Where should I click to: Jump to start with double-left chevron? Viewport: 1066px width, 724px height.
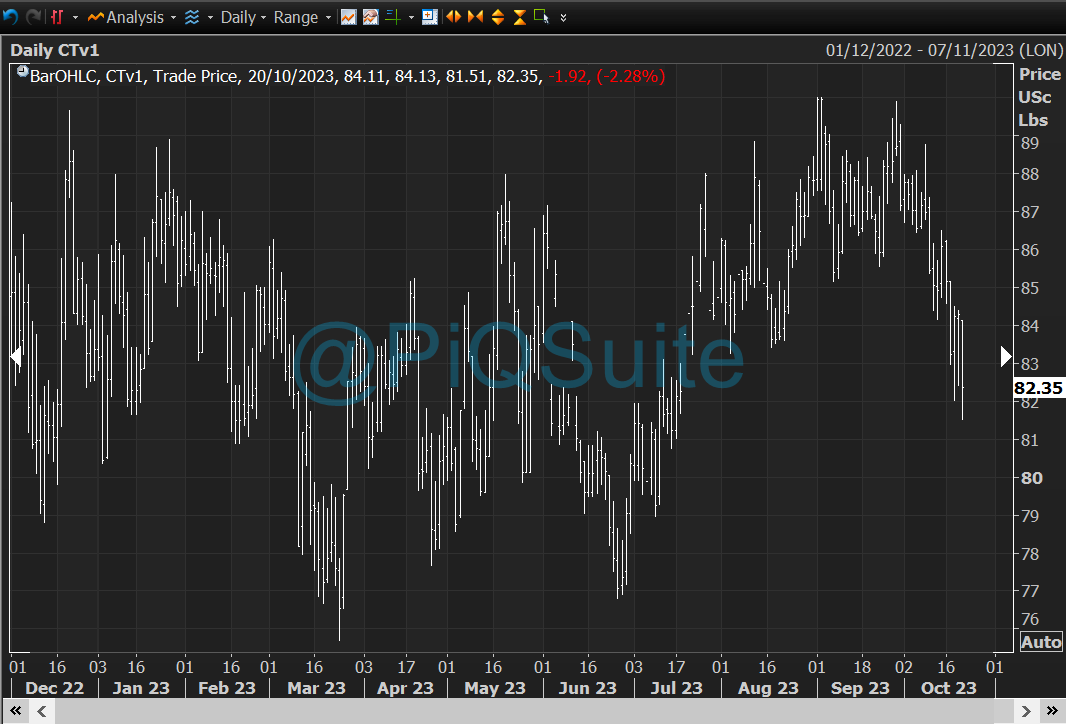[16, 711]
